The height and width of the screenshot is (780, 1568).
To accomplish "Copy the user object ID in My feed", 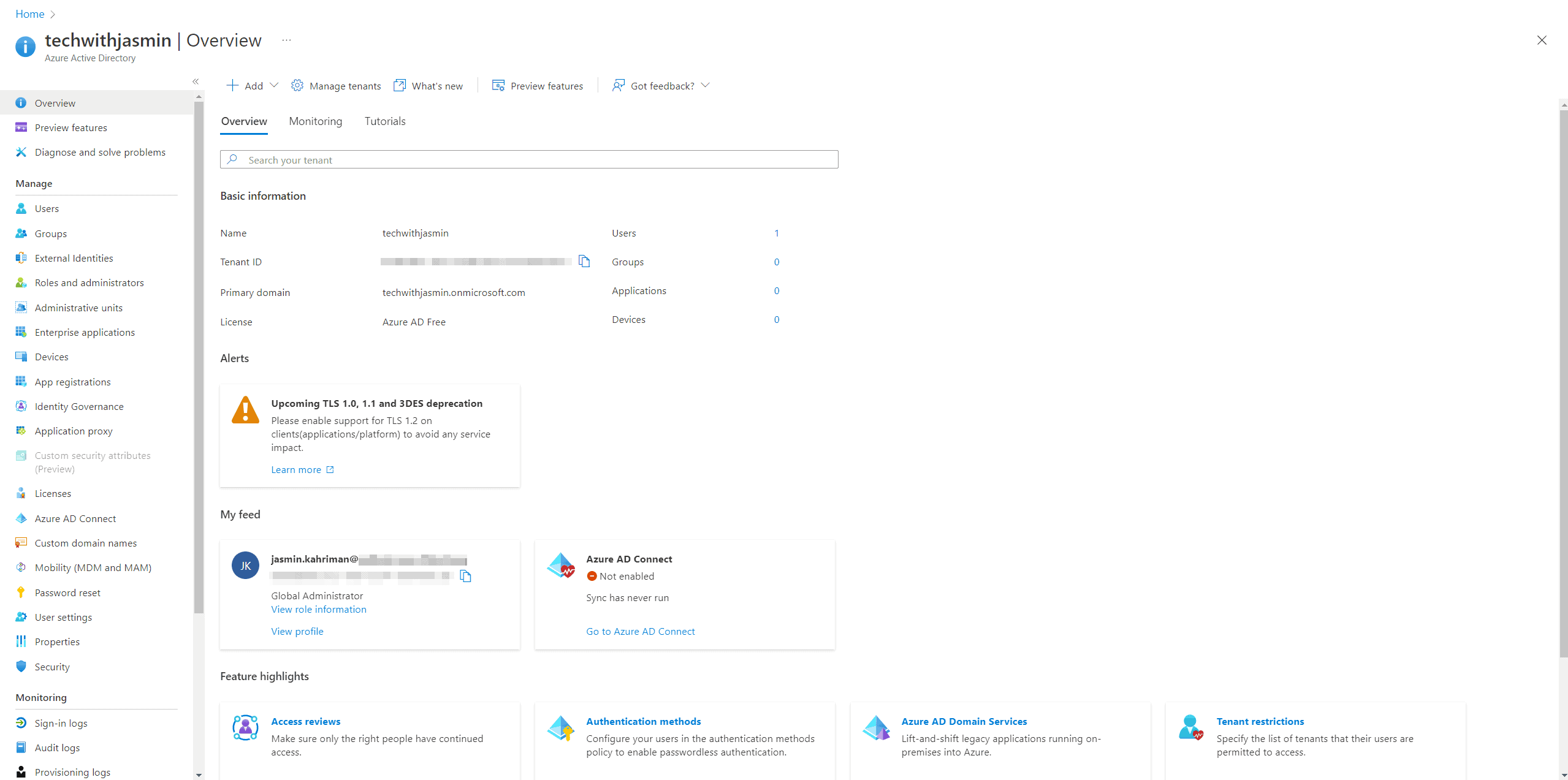I will (466, 576).
